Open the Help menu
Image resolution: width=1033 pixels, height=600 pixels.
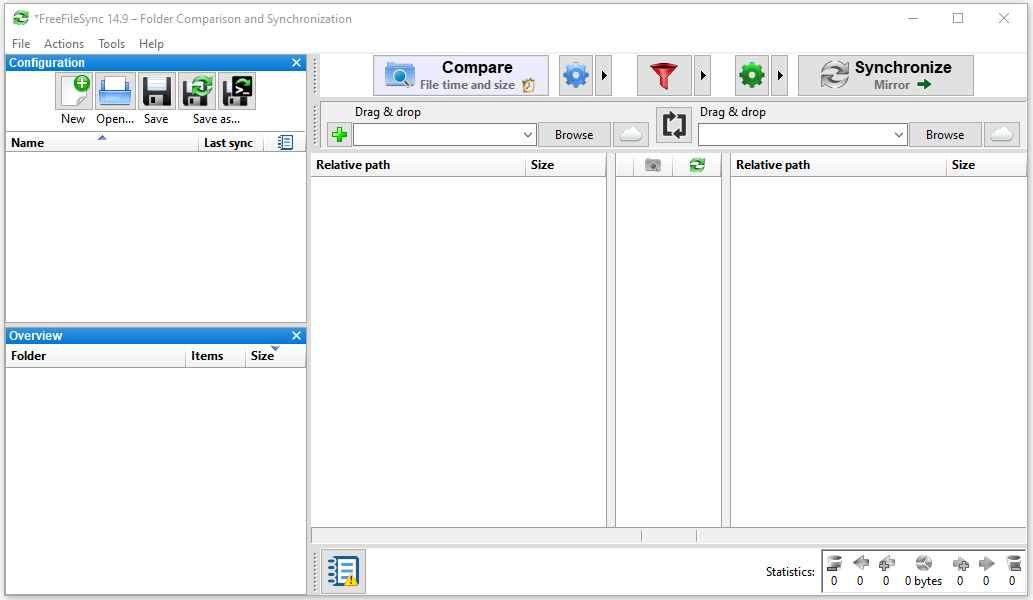click(x=151, y=43)
